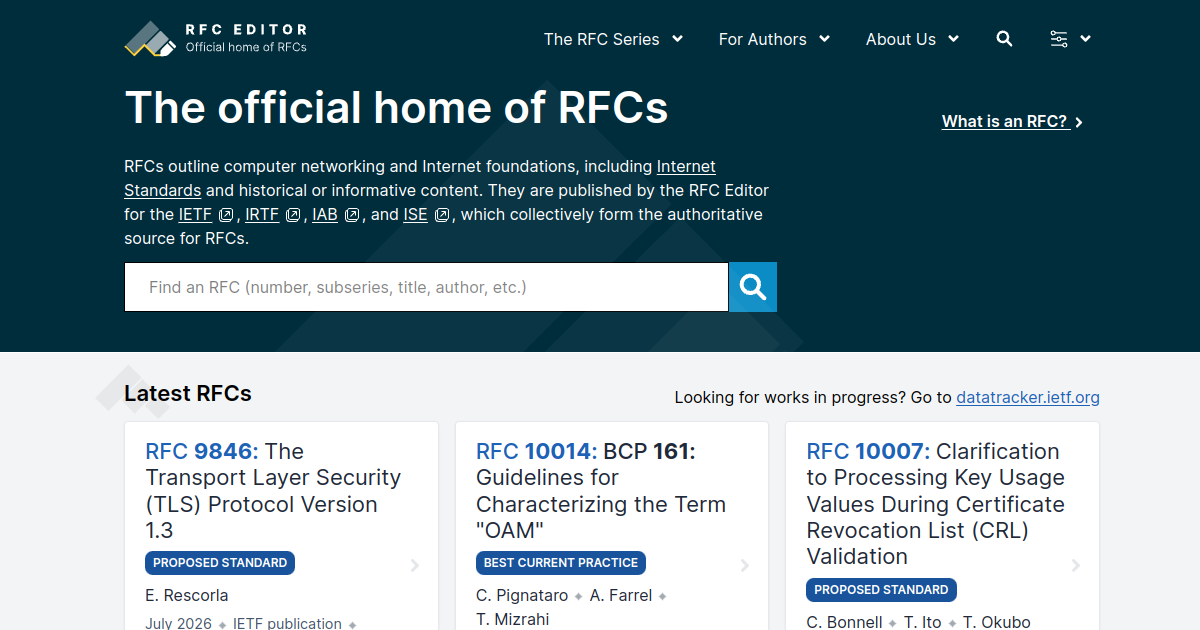1200x630 pixels.
Task: Click author T. Ito
Action: click(923, 622)
